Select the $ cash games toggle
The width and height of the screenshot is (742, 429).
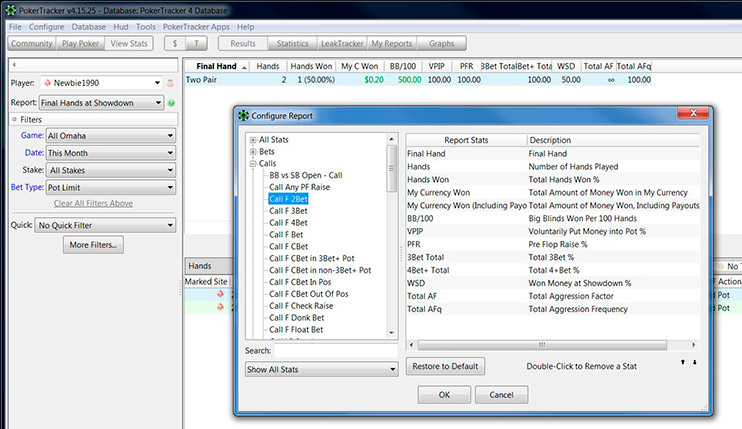tap(175, 44)
